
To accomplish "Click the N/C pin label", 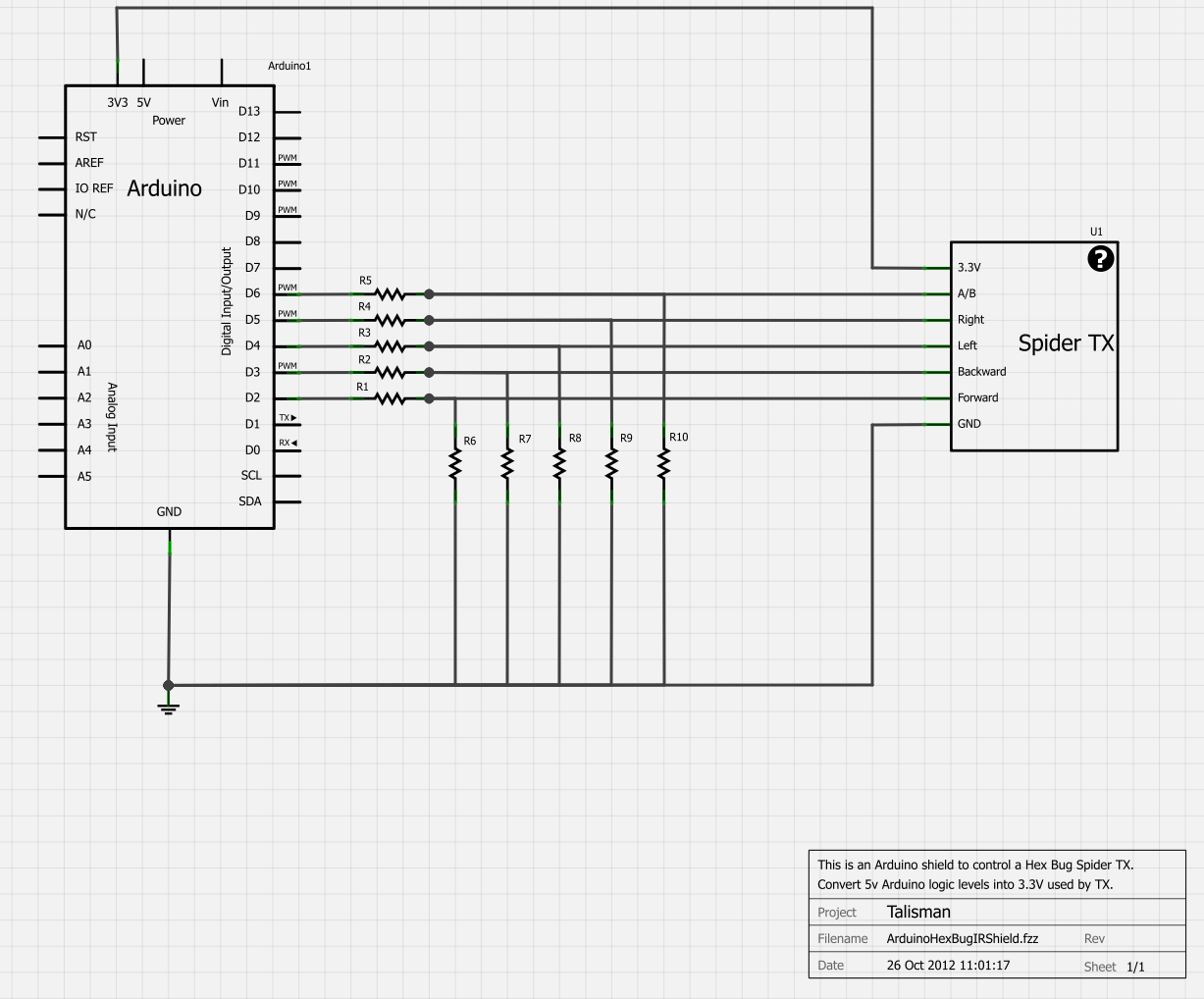I will click(85, 215).
